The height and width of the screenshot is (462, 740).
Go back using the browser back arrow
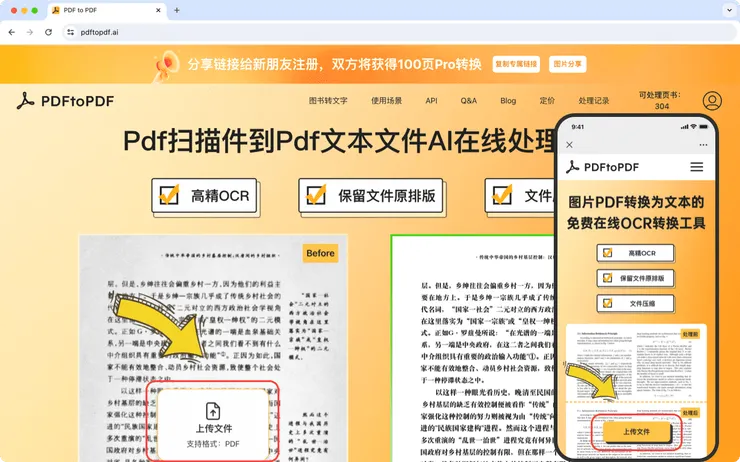[12, 32]
